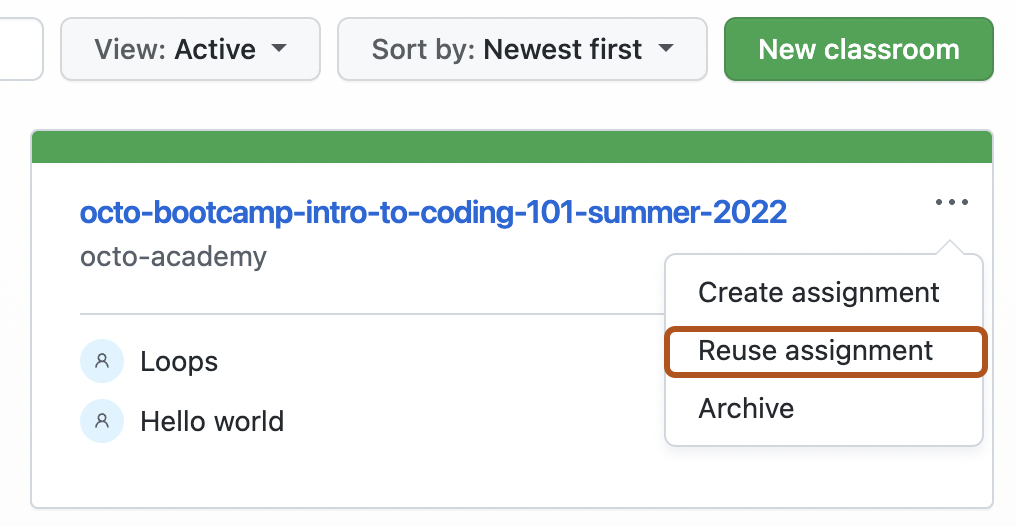The width and height of the screenshot is (1016, 526).
Task: Click the caret arrow next to View Active
Action: [279, 48]
